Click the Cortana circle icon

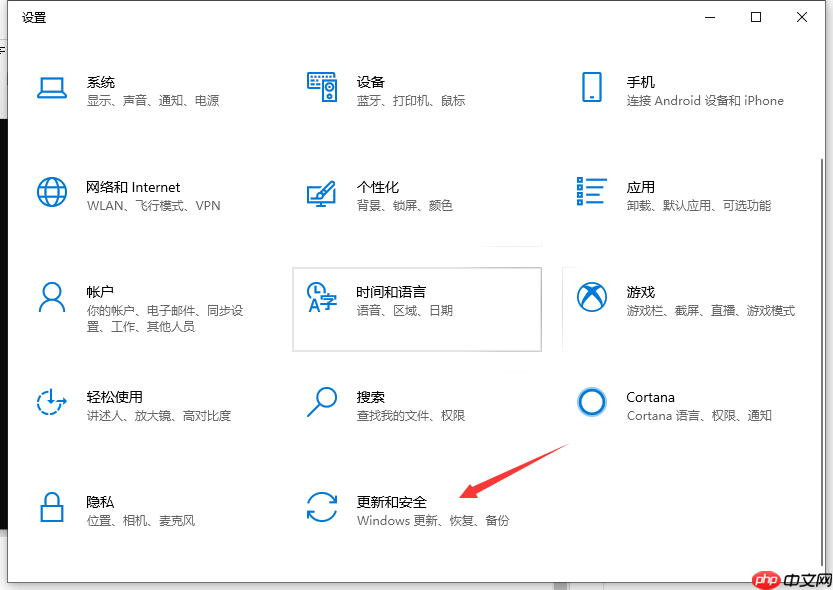click(x=592, y=402)
